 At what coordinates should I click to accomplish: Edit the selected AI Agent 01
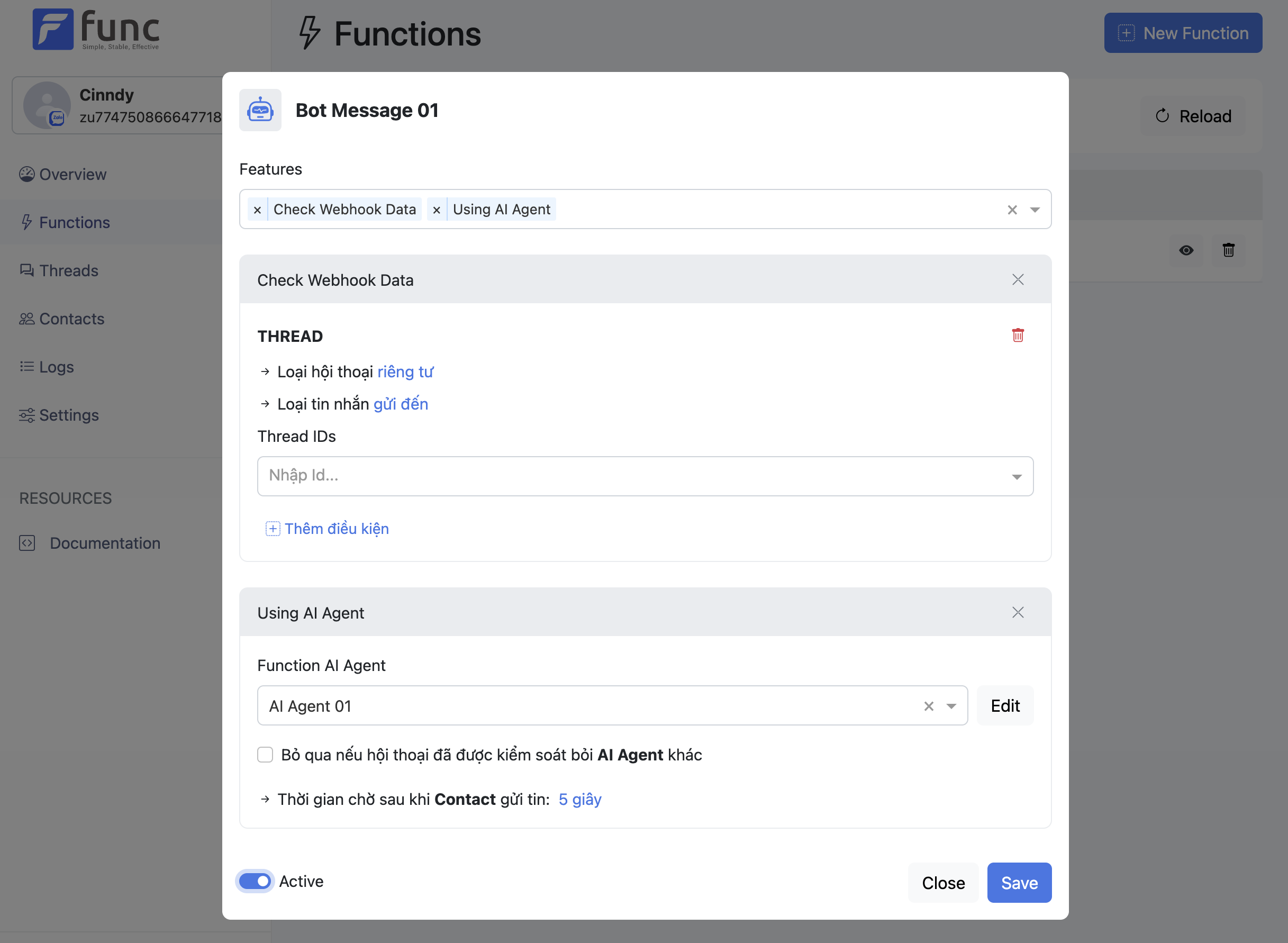[x=1004, y=706]
